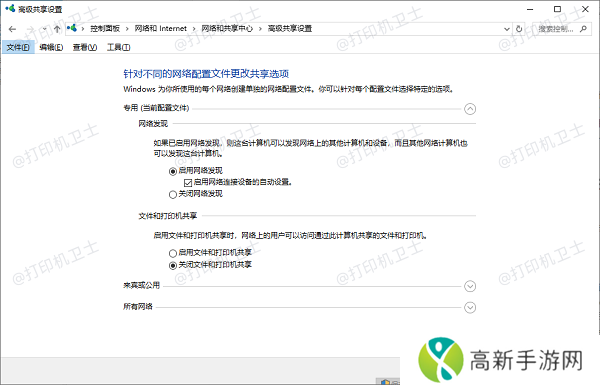Viewport: 600px width, 385px height.
Task: Click the window title network icon
Action: point(10,8)
